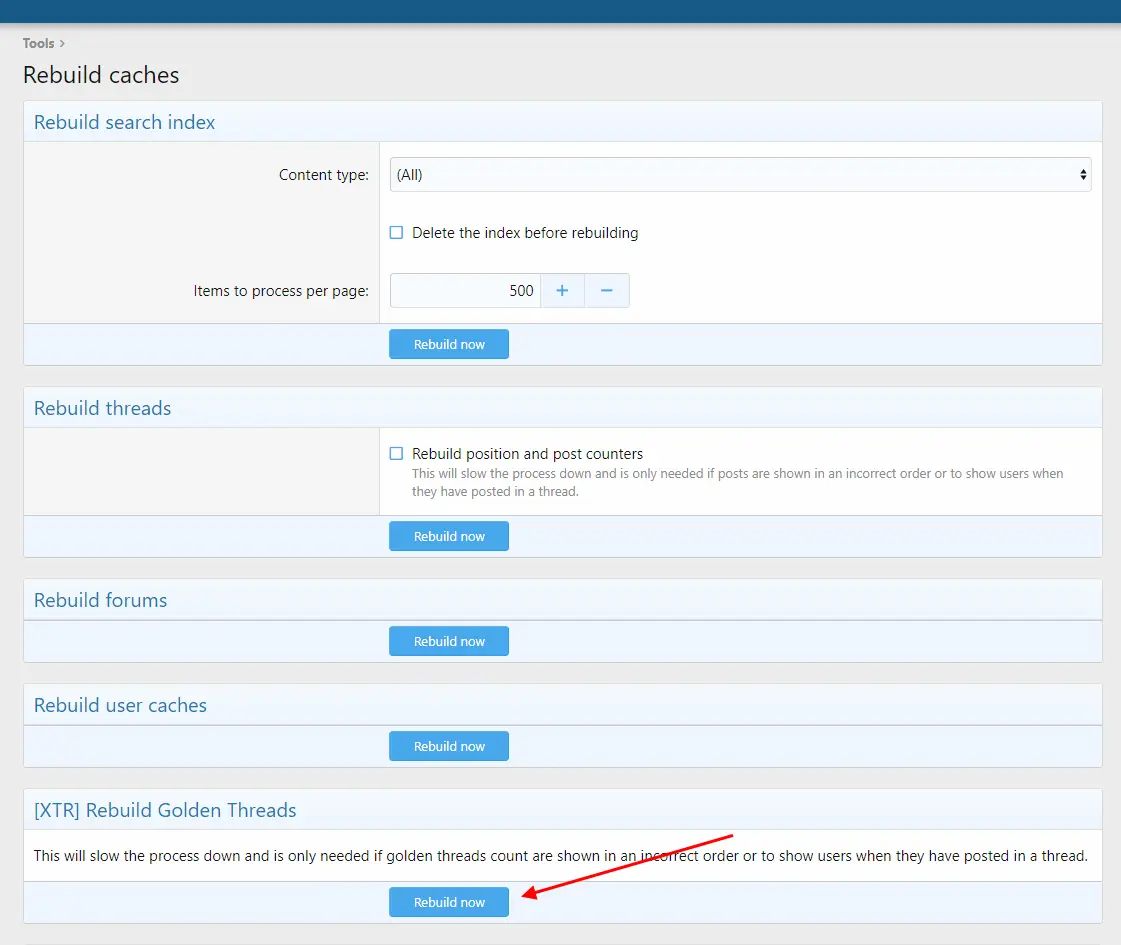This screenshot has width=1121, height=945.
Task: Click Rebuild now under Rebuild user caches
Action: (449, 746)
